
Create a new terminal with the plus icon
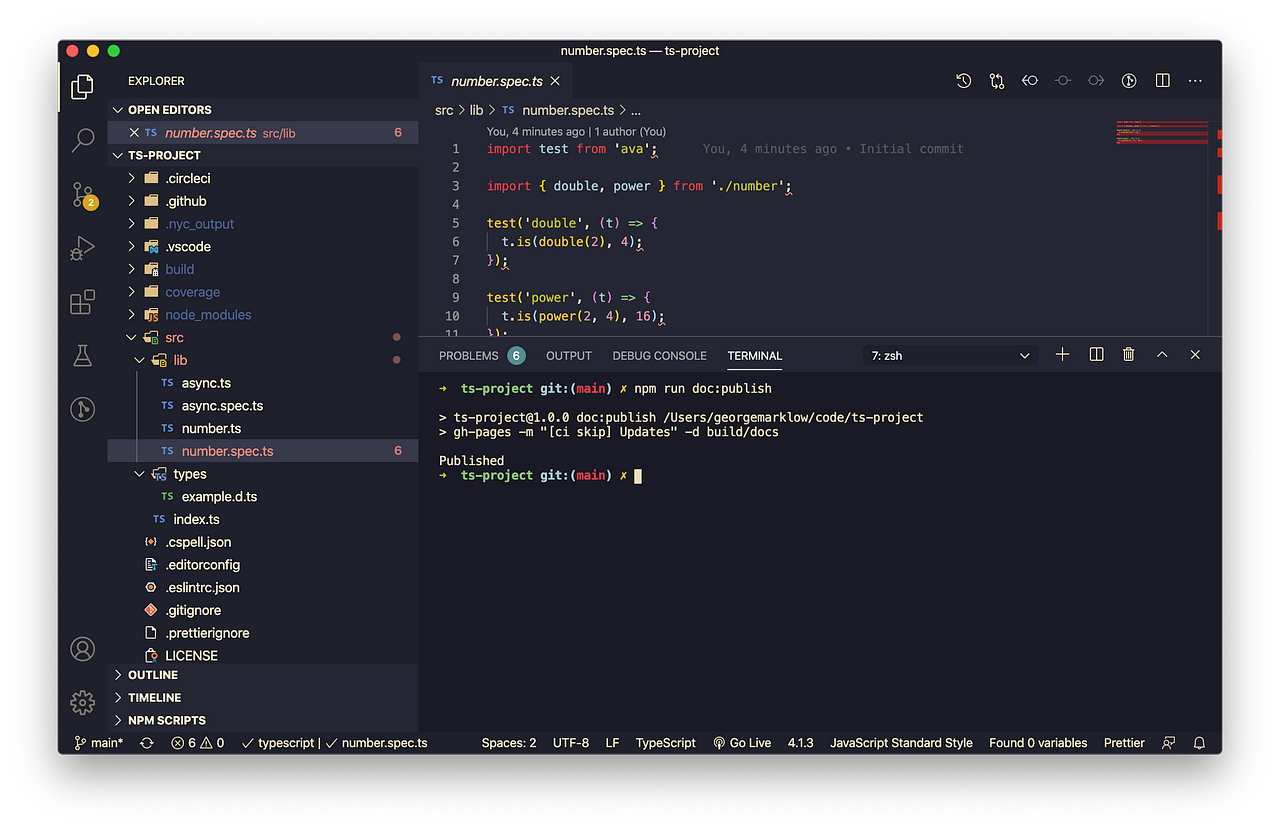(1062, 354)
